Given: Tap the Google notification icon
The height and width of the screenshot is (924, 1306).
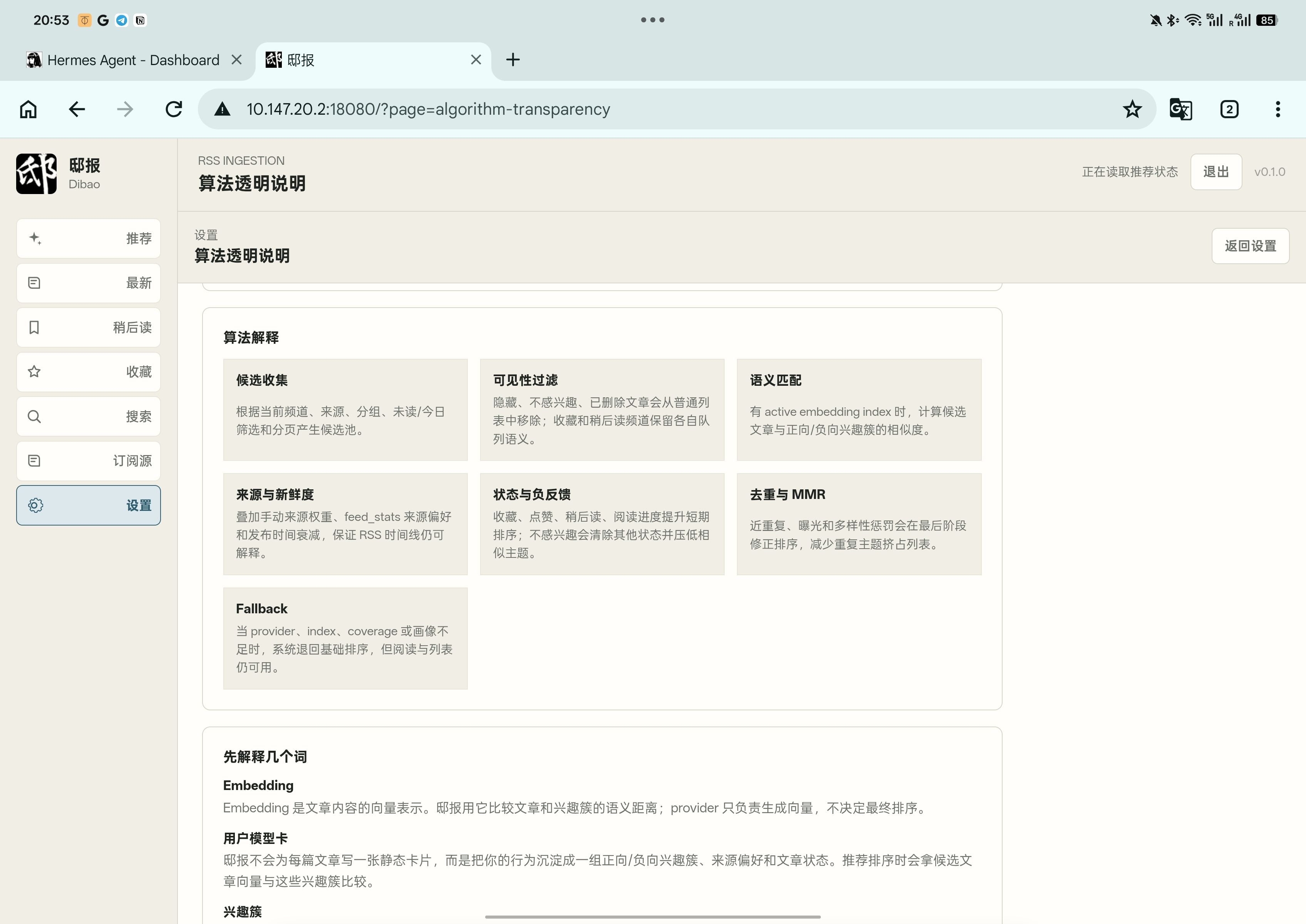Looking at the screenshot, I should click(103, 20).
